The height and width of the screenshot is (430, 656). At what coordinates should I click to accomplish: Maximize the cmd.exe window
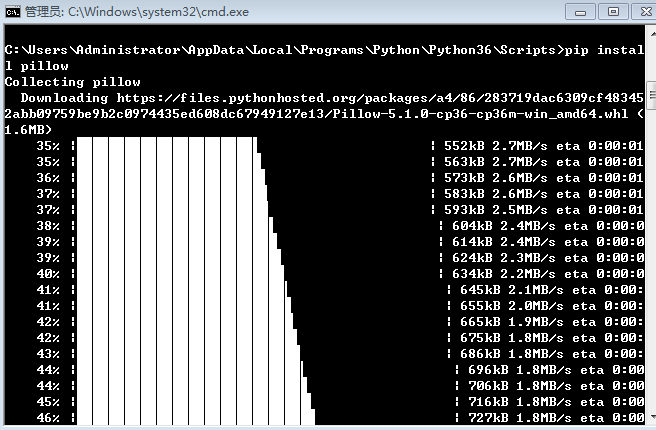pyautogui.click(x=613, y=11)
